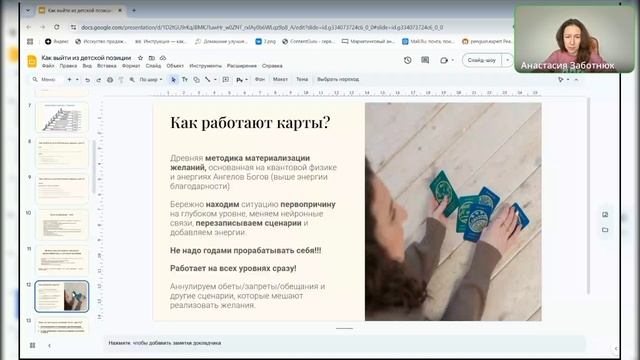Viewport: 640px width, 360px height.
Task: Open the Инструменты menu
Action: [205, 66]
